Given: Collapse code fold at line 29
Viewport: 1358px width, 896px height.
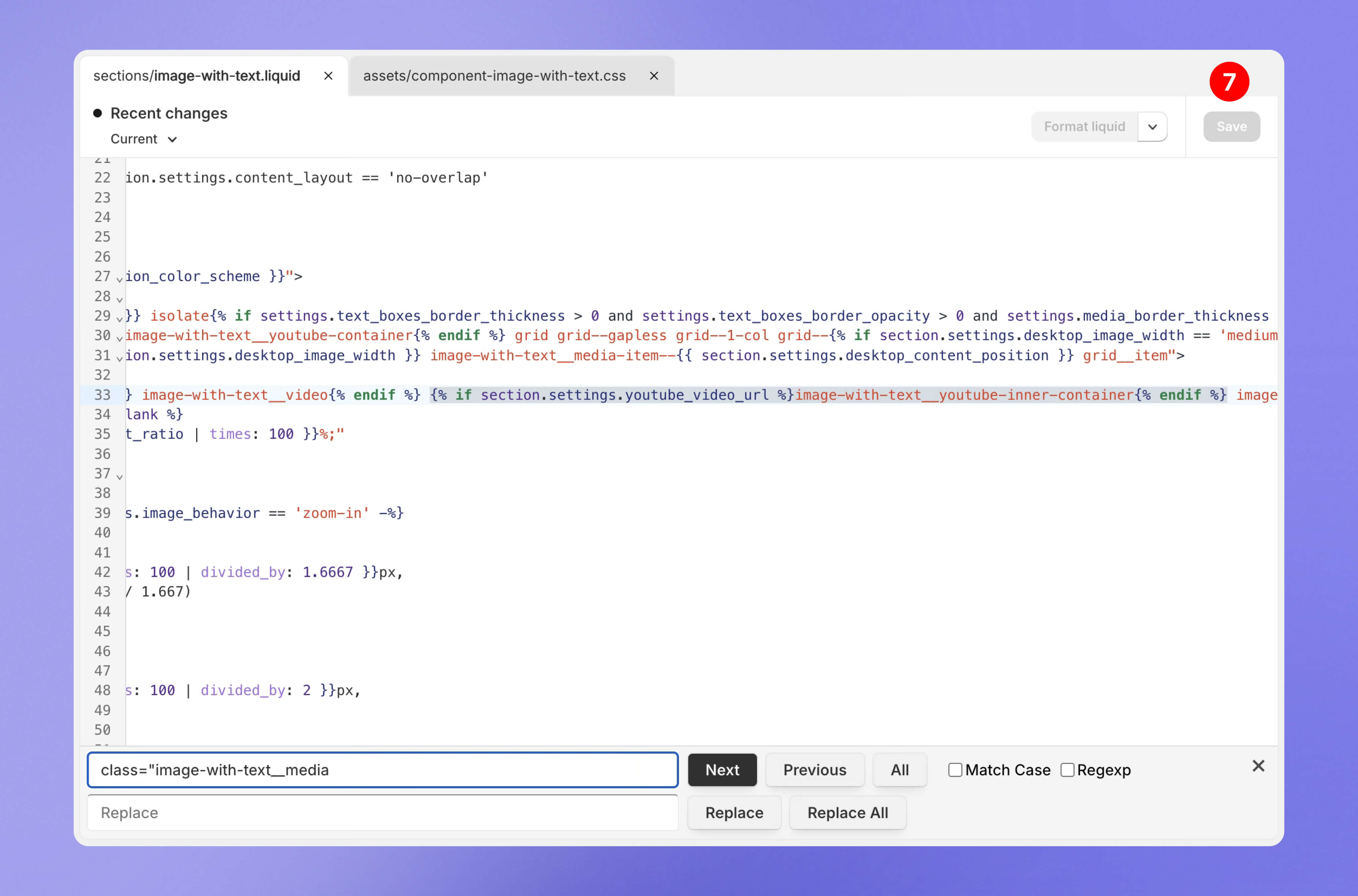Looking at the screenshot, I should pyautogui.click(x=119, y=319).
